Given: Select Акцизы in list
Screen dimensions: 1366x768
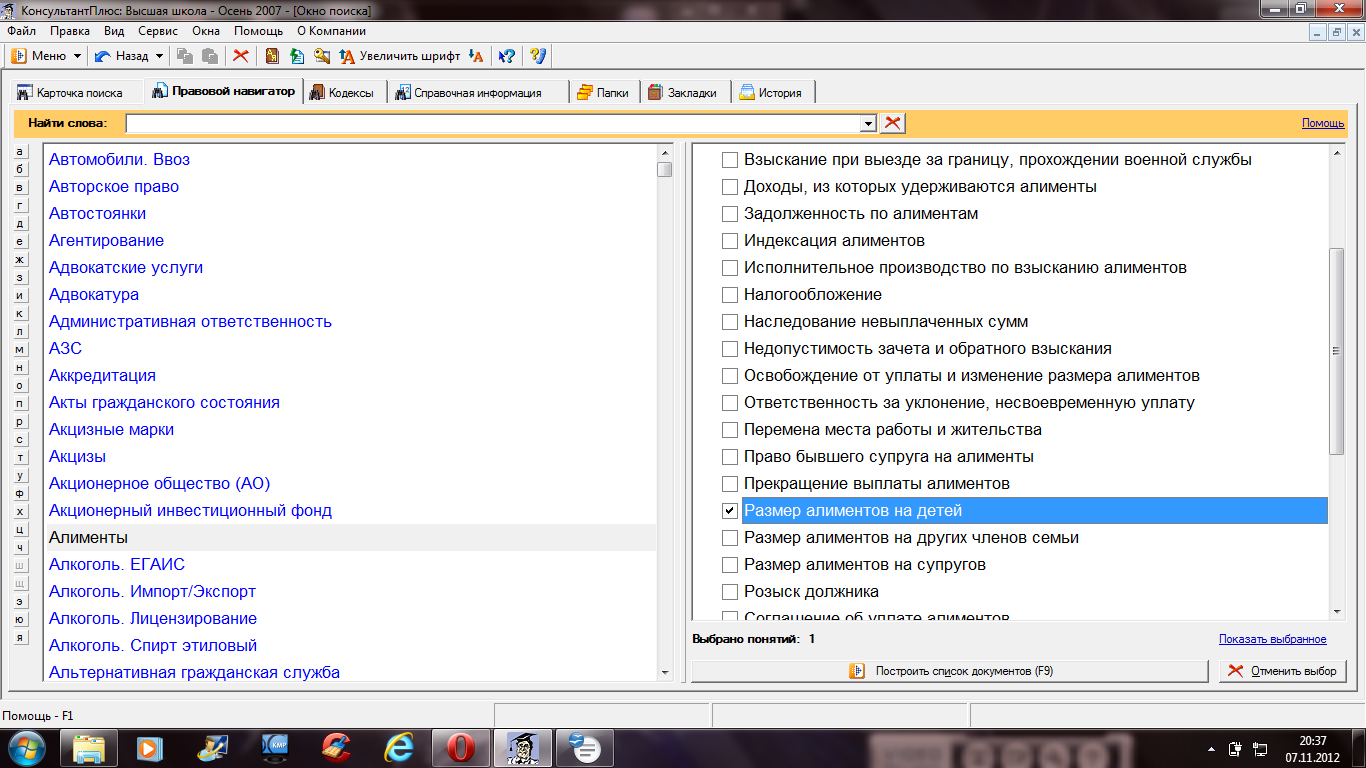Looking at the screenshot, I should (77, 456).
